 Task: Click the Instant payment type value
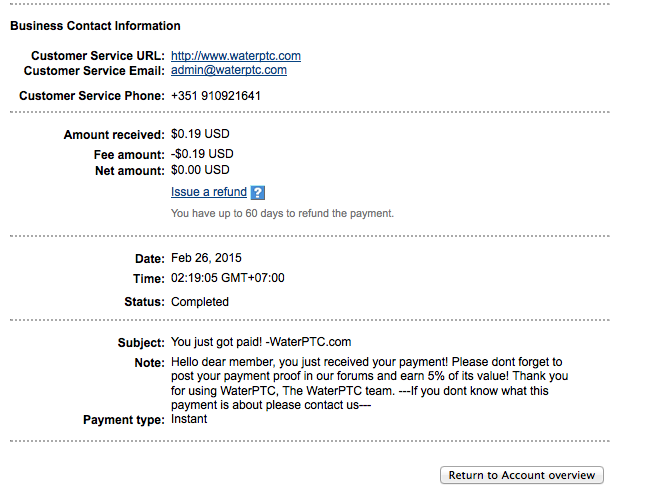[x=189, y=420]
